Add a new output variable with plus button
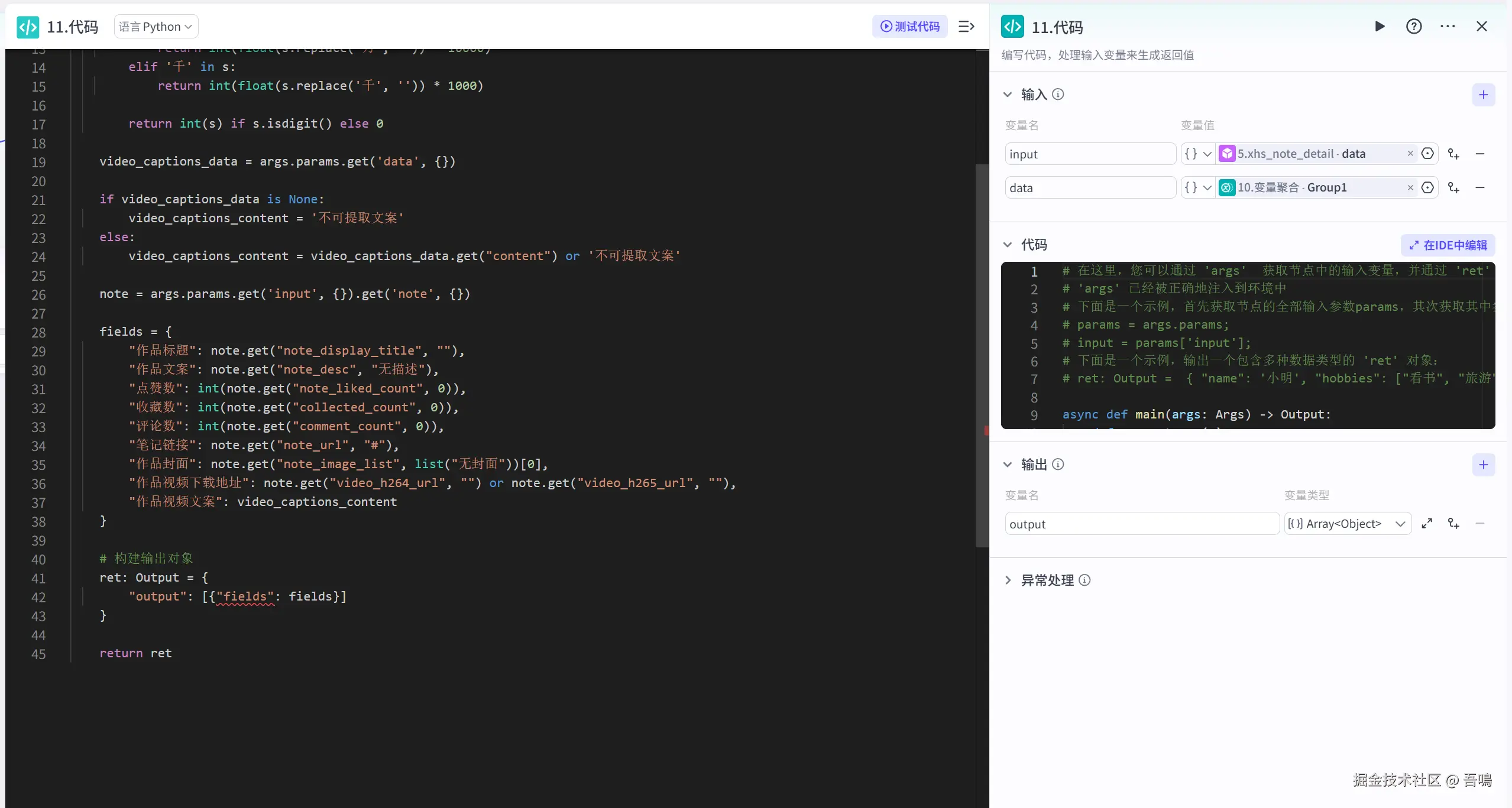 tap(1484, 465)
